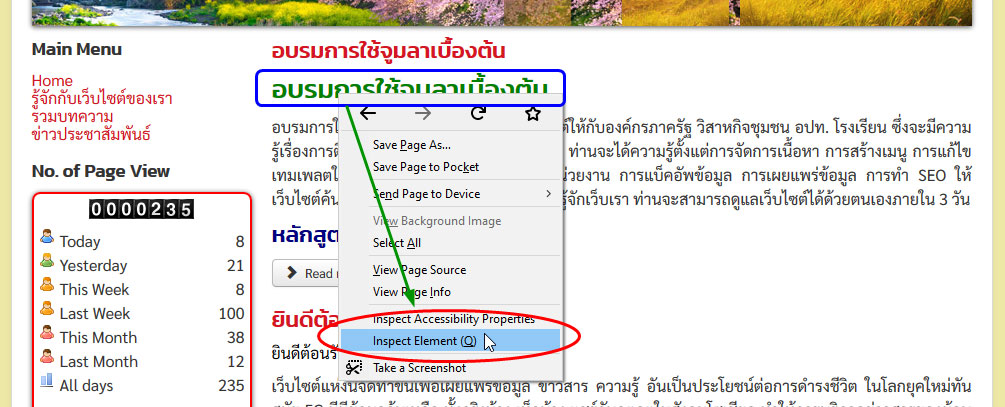1005x407 pixels.
Task: Click the Back arrow in context menu
Action: click(368, 114)
